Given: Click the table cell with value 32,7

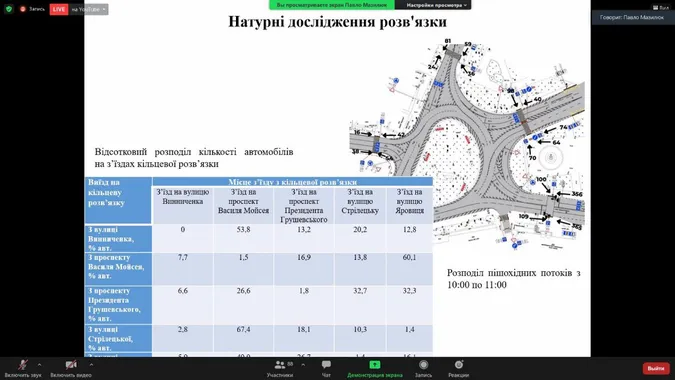Looking at the screenshot, I should pos(360,305).
